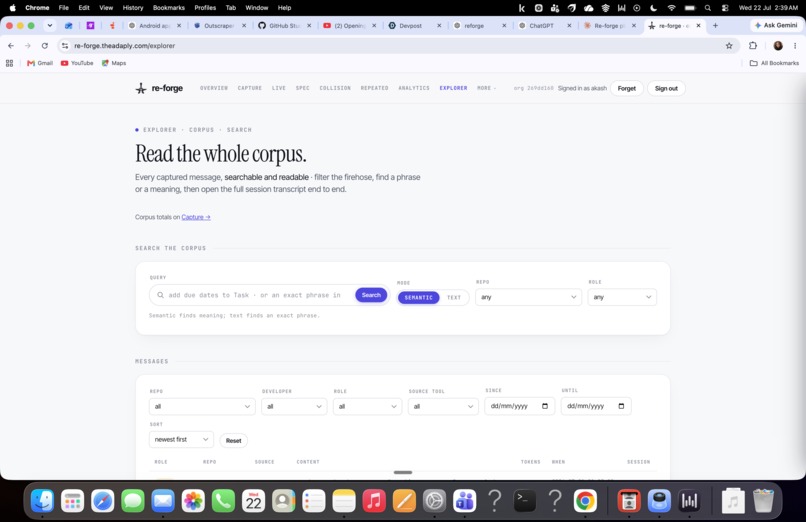Click the Since date input

tap(520, 406)
